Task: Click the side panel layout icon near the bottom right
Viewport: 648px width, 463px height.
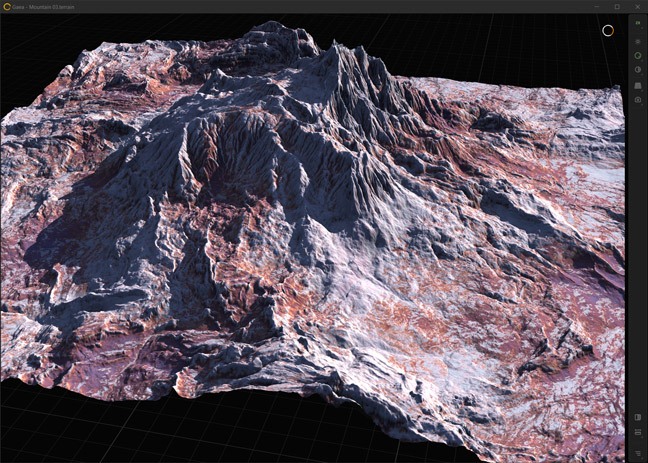Action: (x=638, y=417)
